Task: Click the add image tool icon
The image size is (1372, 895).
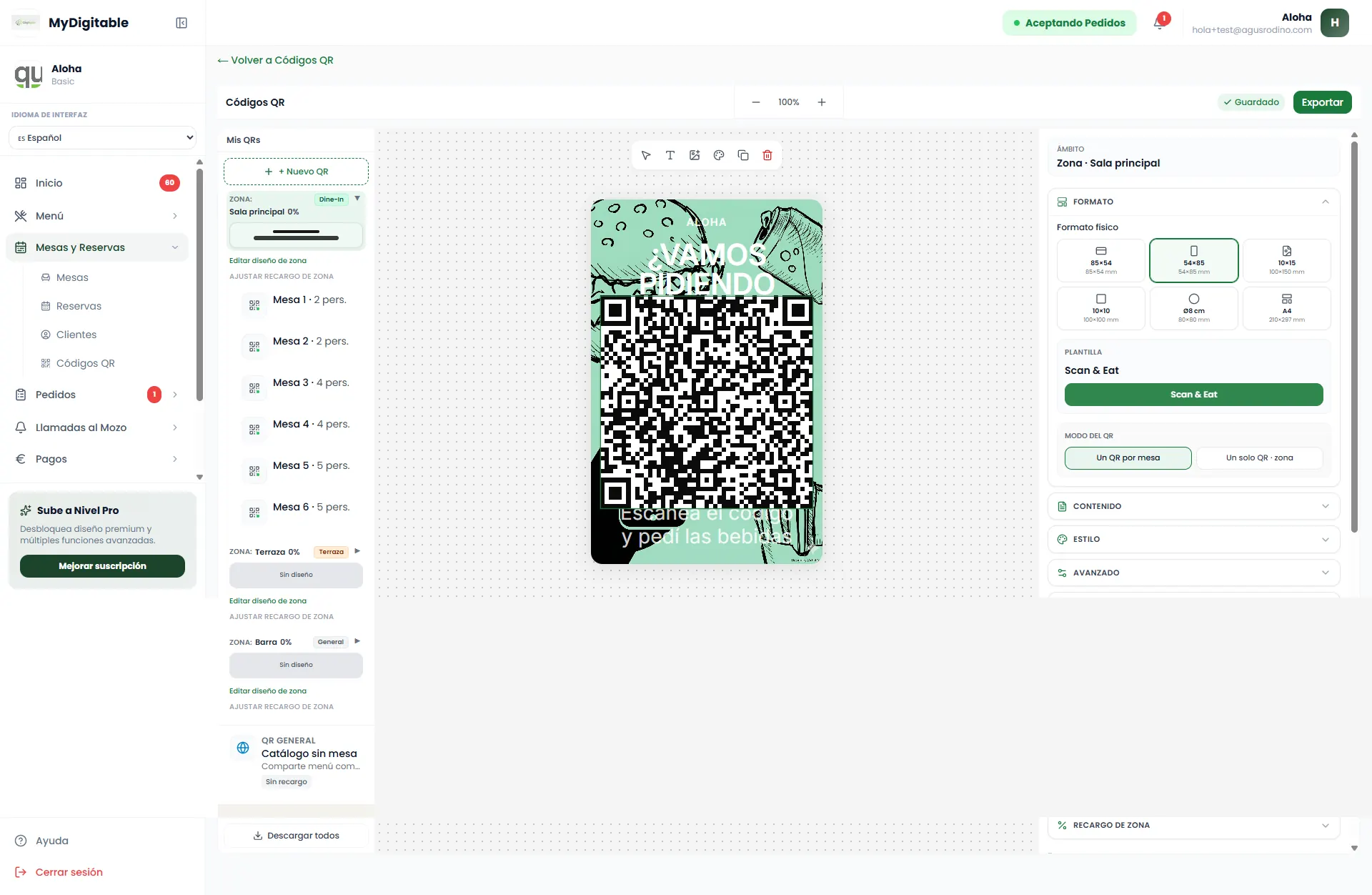Action: [695, 155]
